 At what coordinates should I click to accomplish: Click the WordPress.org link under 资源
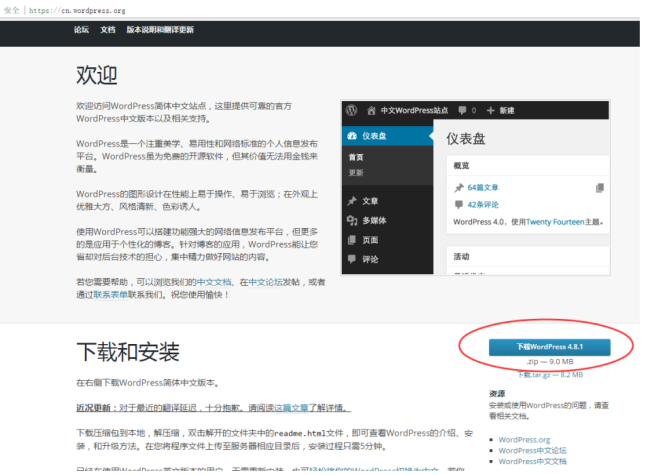point(524,439)
